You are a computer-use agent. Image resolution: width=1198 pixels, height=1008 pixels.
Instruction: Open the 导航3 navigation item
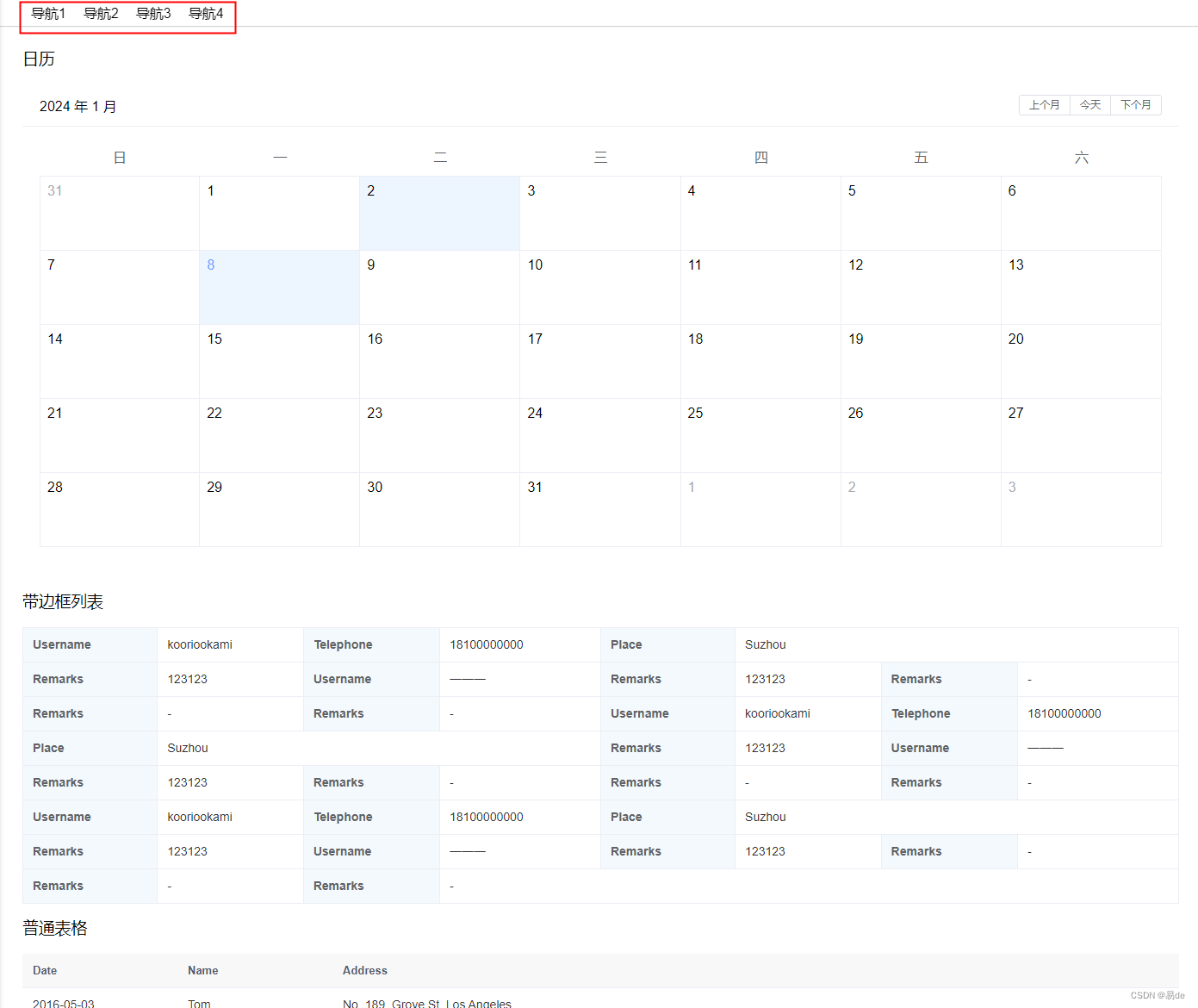tap(153, 14)
